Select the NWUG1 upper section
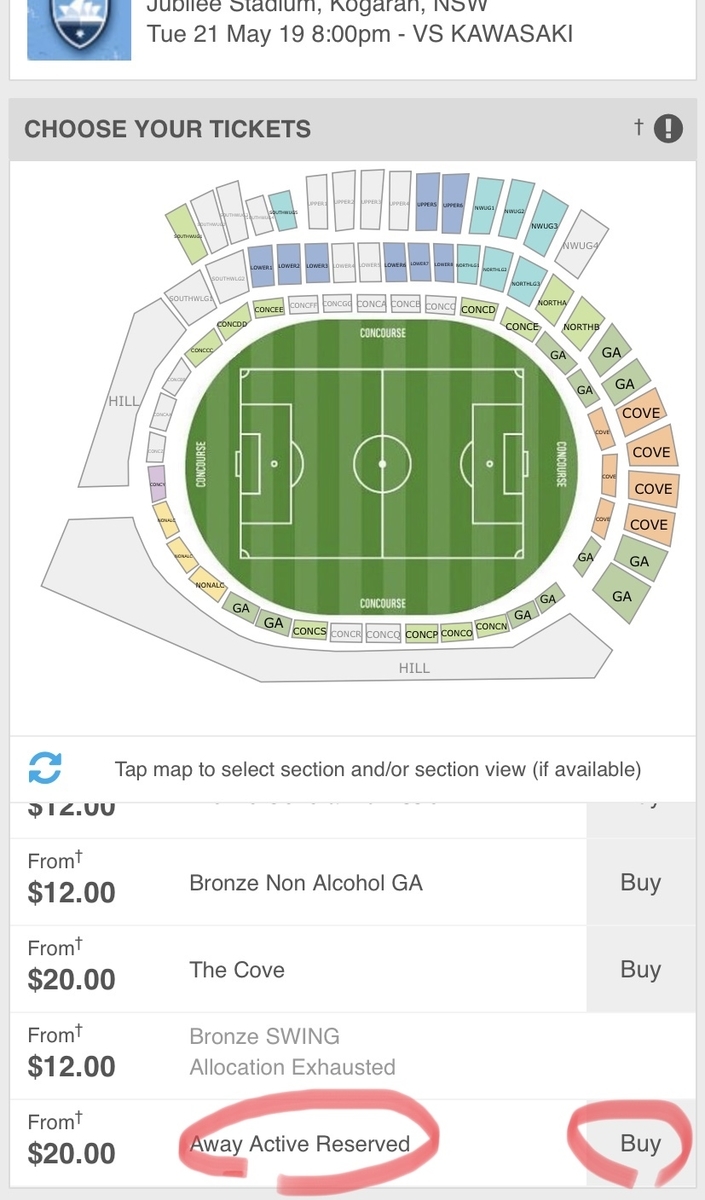This screenshot has width=705, height=1200. (x=487, y=209)
